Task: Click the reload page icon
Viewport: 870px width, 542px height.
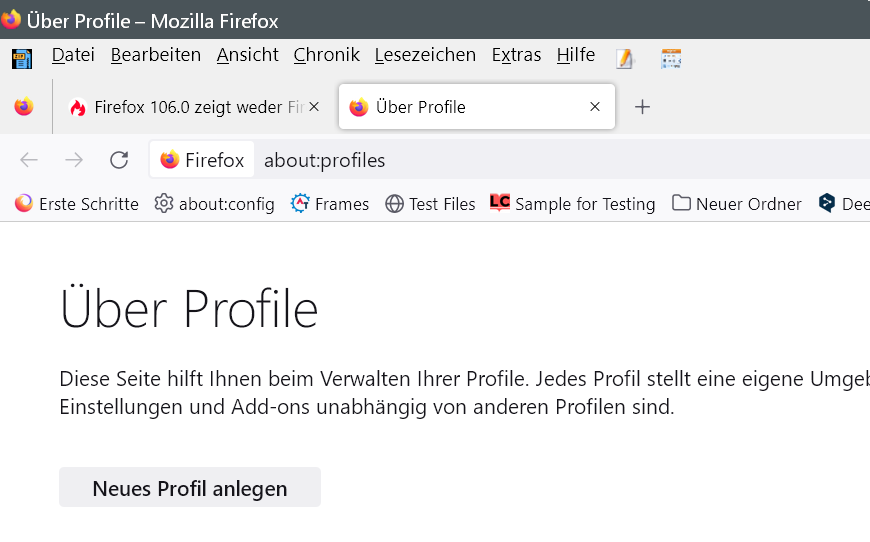Action: [x=119, y=160]
